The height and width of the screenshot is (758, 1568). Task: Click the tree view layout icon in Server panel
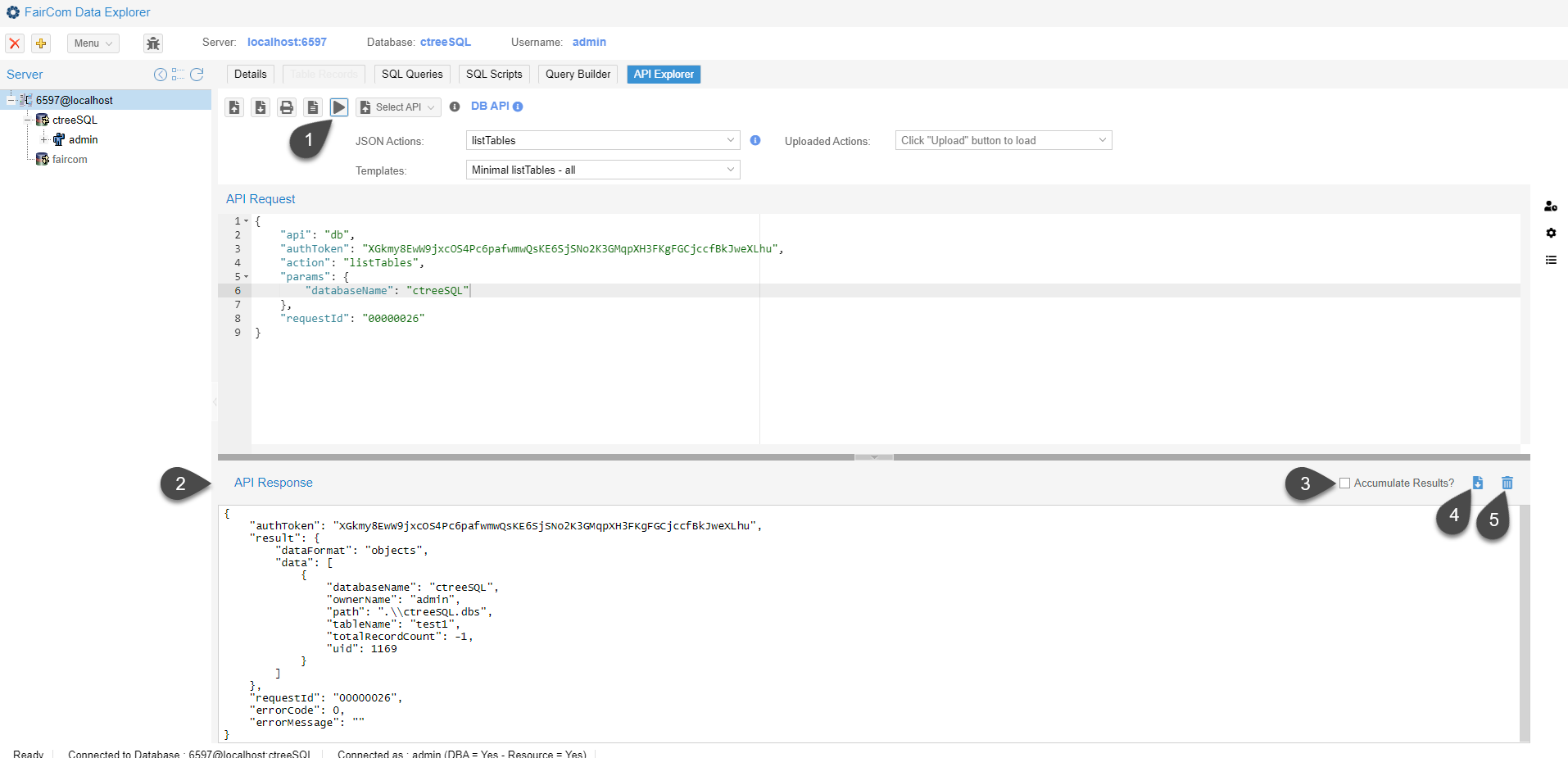(179, 75)
